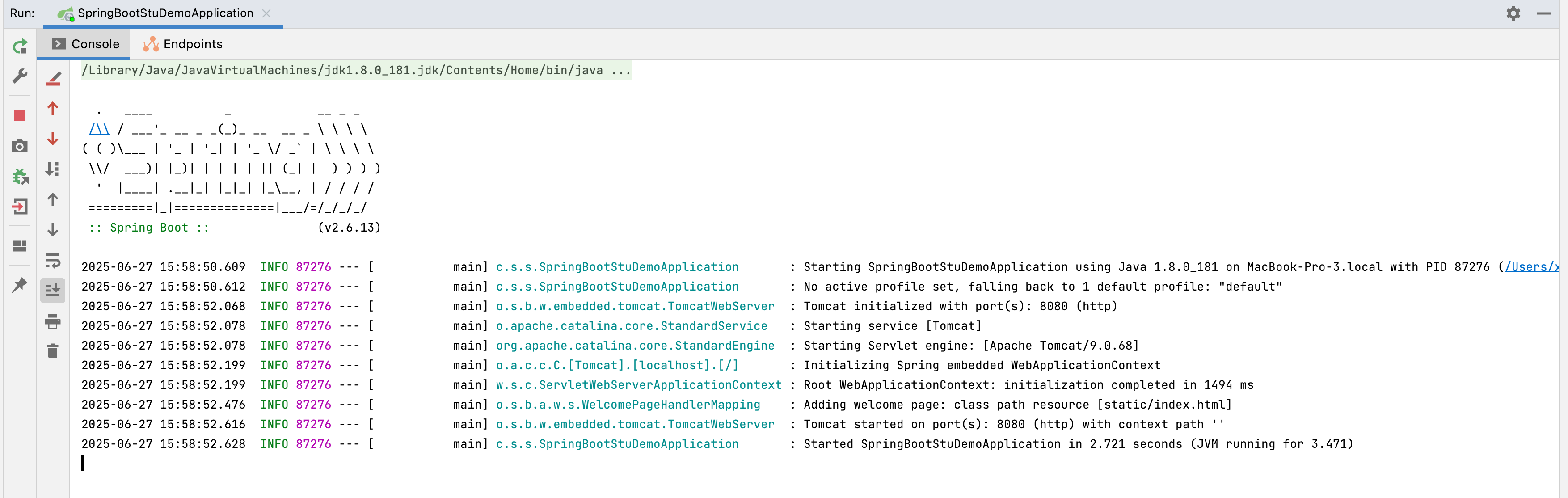This screenshot has width=1568, height=498.
Task: Click the wrench modify run configuration icon
Action: 20,76
